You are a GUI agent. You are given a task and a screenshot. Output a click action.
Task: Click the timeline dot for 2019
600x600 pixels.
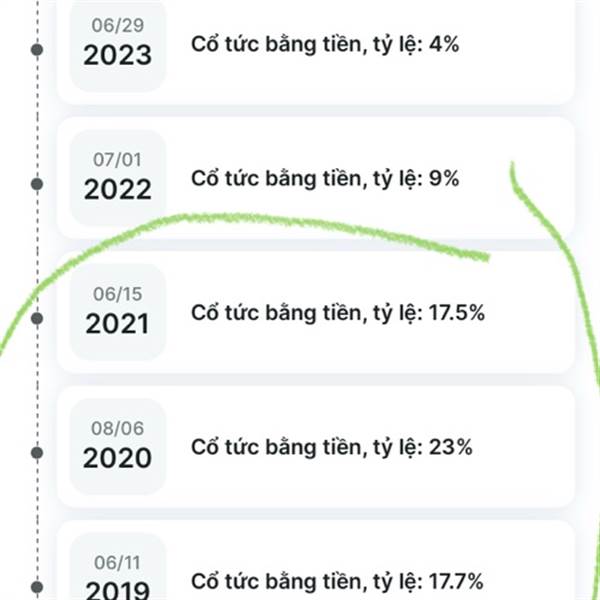point(38,587)
